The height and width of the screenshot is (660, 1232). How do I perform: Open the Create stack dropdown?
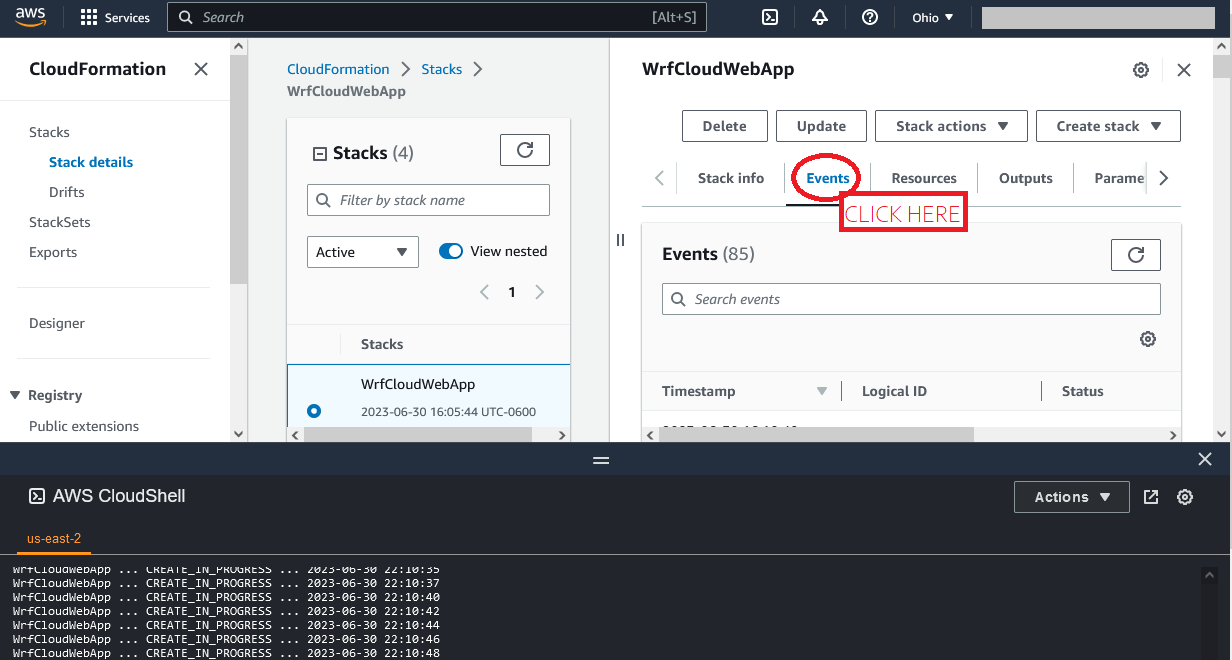[1108, 126]
